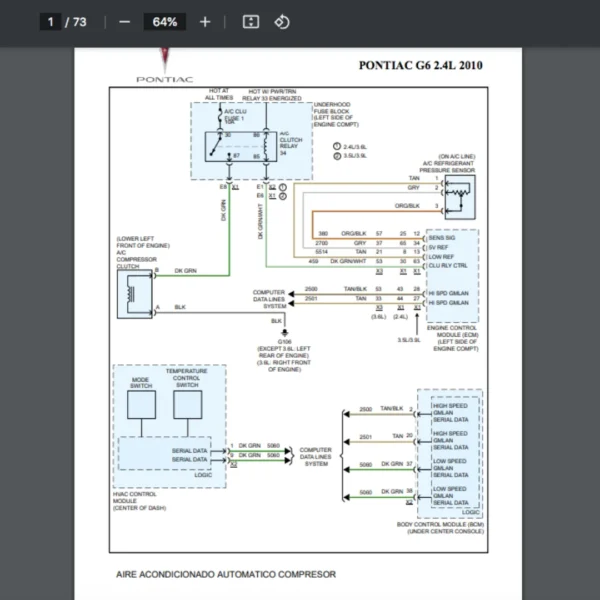Click the zoom out minus button
This screenshot has width=600, height=600.
tap(124, 22)
